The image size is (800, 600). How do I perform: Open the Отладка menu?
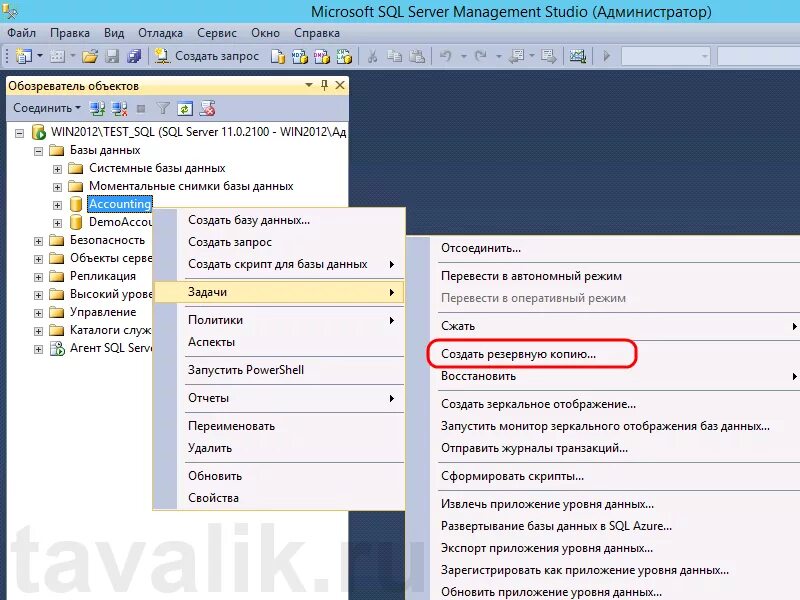click(160, 33)
